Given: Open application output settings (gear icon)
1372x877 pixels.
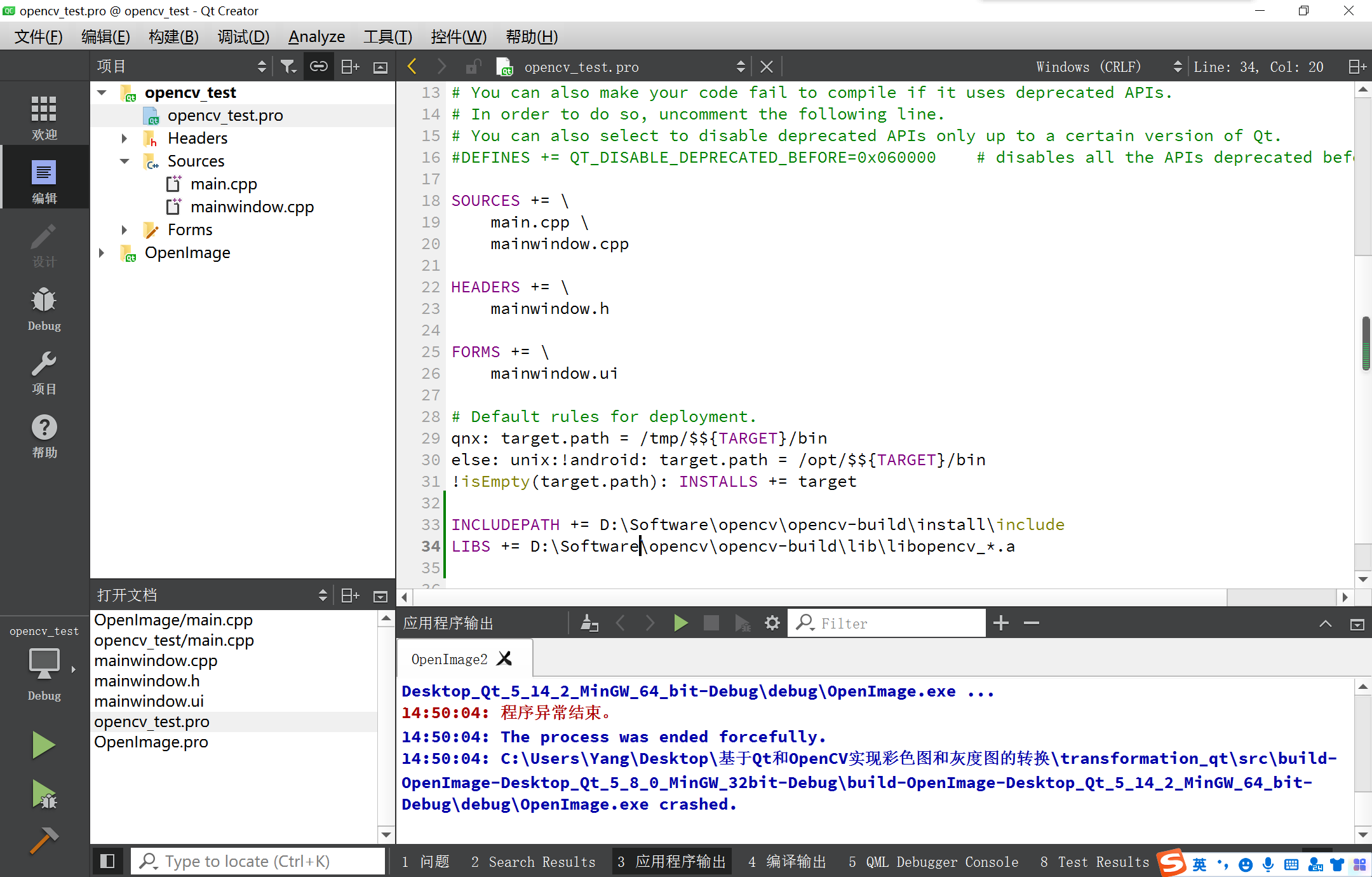Looking at the screenshot, I should [772, 623].
